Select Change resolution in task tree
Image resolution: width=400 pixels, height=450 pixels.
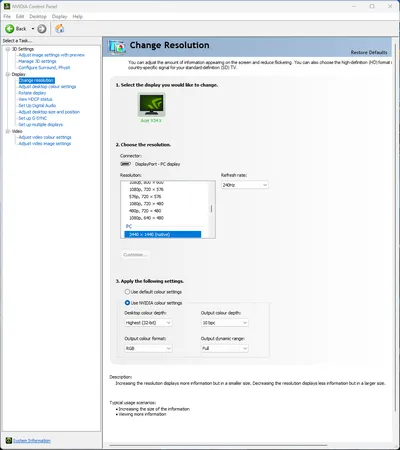[36, 80]
